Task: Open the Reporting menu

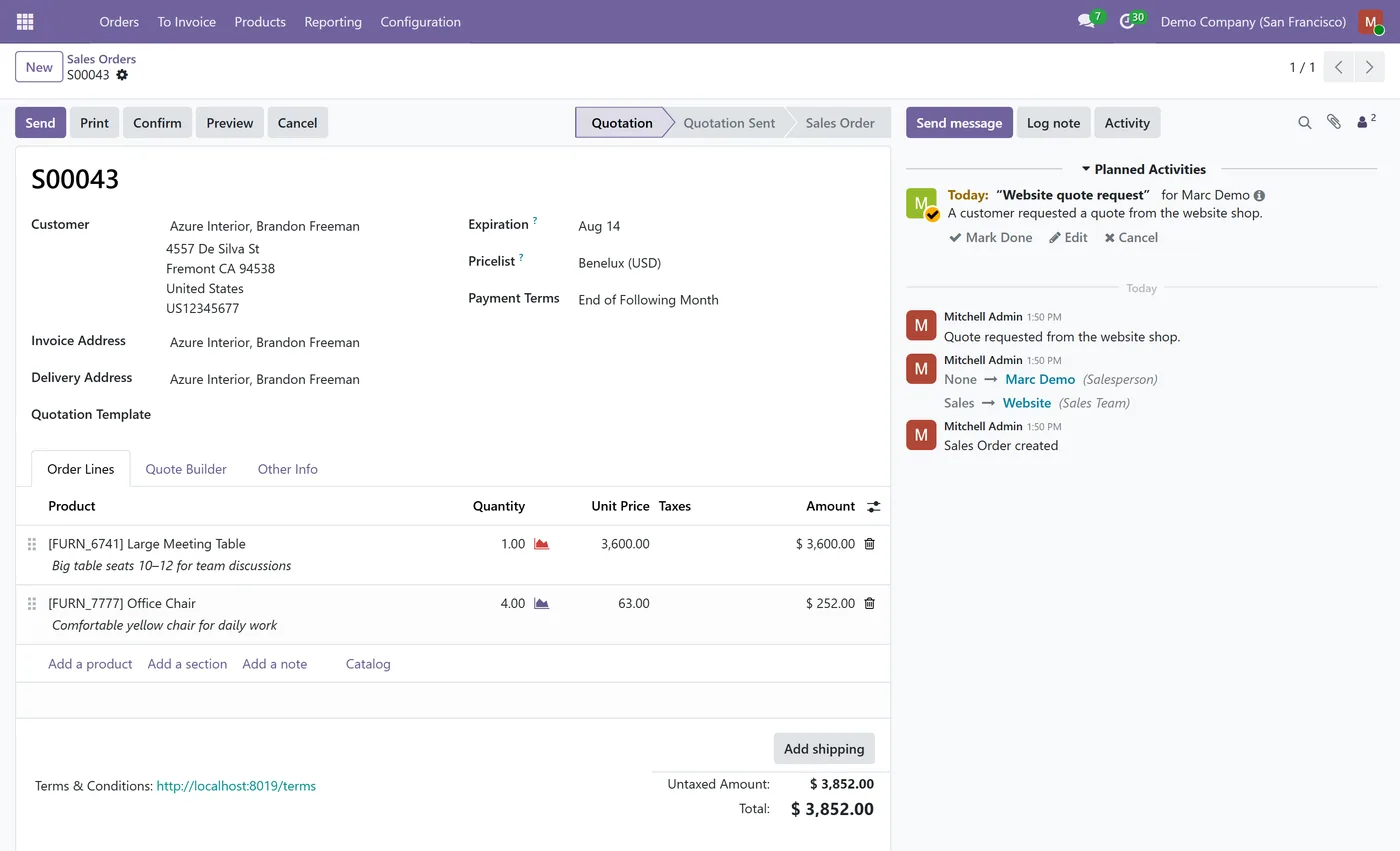Action: pos(333,21)
